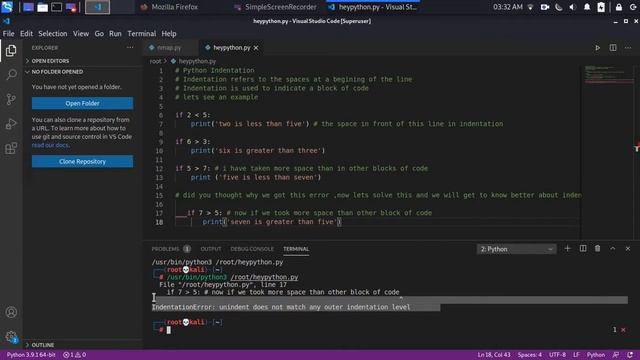This screenshot has height=360, width=640.
Task: Open the Source Control view
Action: coord(11,99)
